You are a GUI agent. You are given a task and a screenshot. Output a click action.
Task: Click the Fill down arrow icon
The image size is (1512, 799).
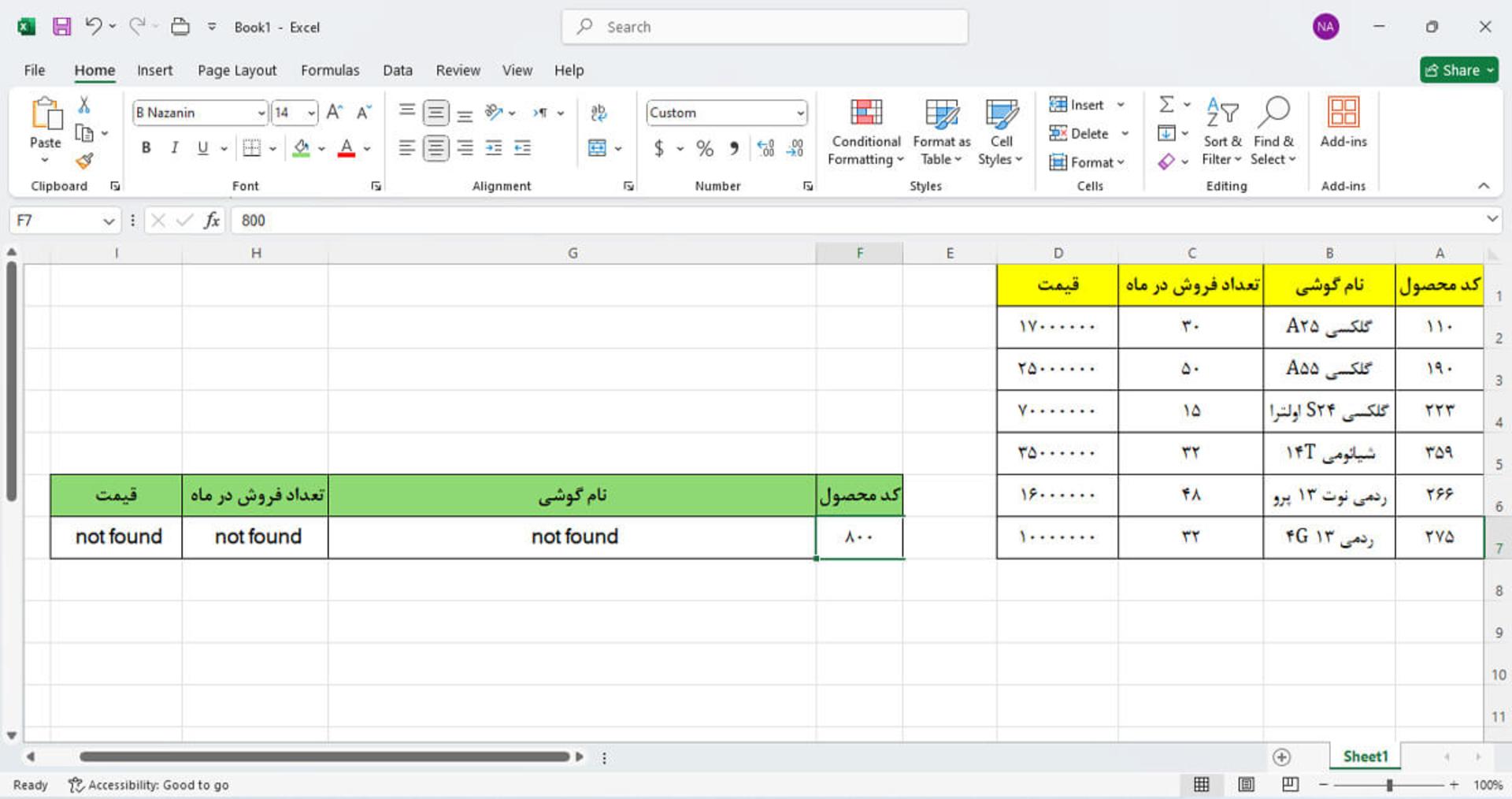(x=1166, y=132)
